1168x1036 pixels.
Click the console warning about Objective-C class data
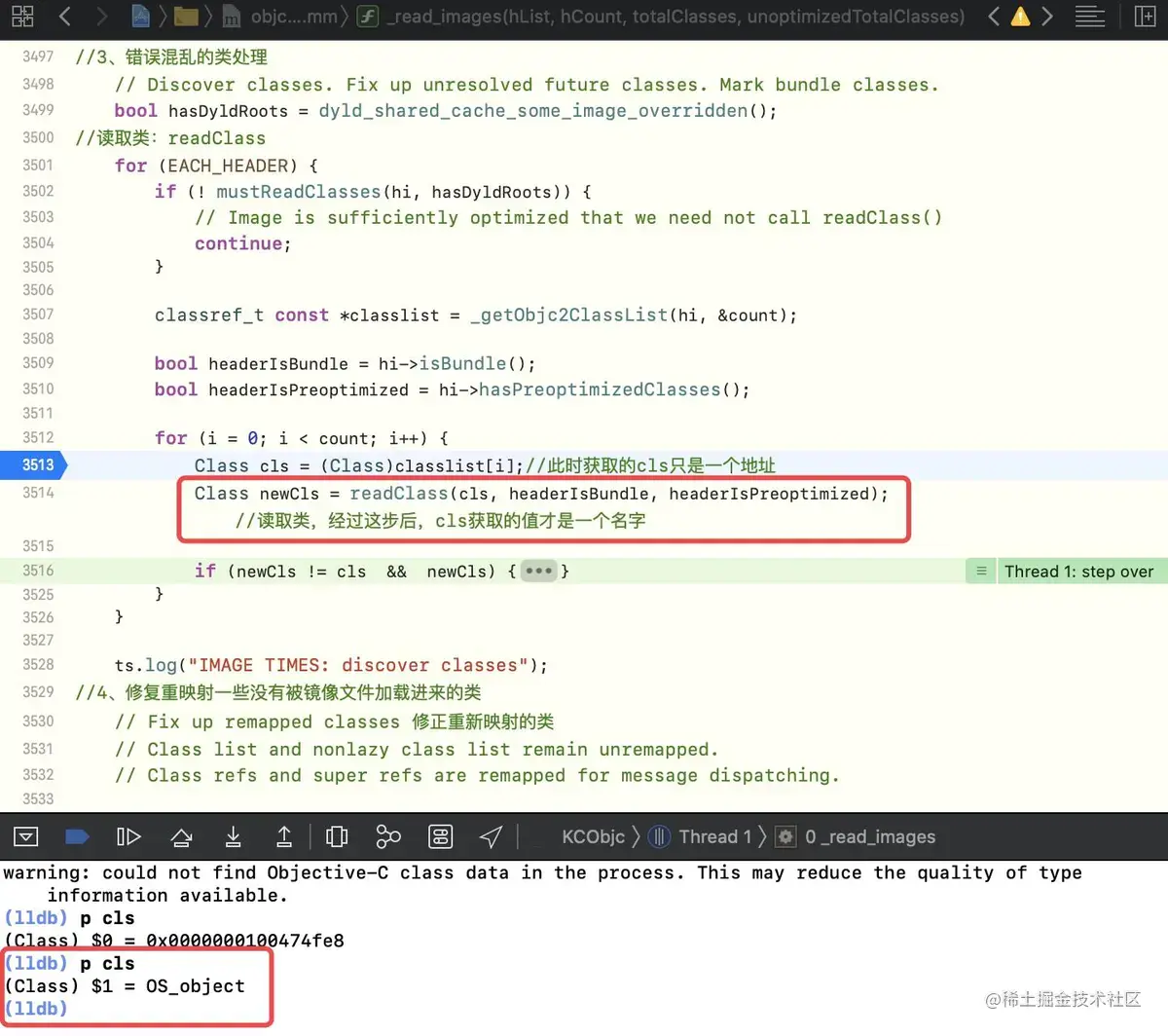(x=542, y=884)
